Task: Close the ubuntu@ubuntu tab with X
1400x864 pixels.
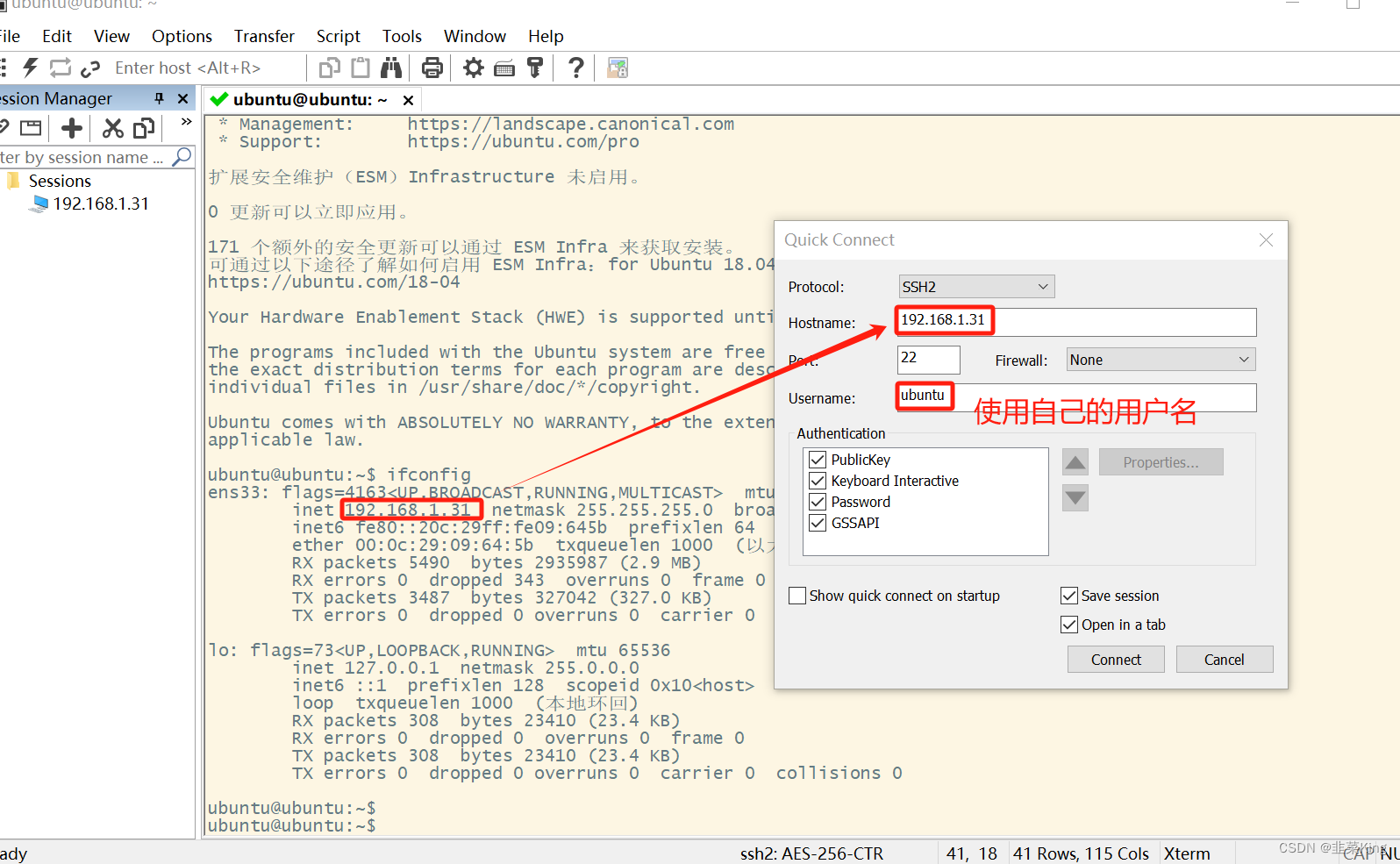Action: (x=408, y=99)
